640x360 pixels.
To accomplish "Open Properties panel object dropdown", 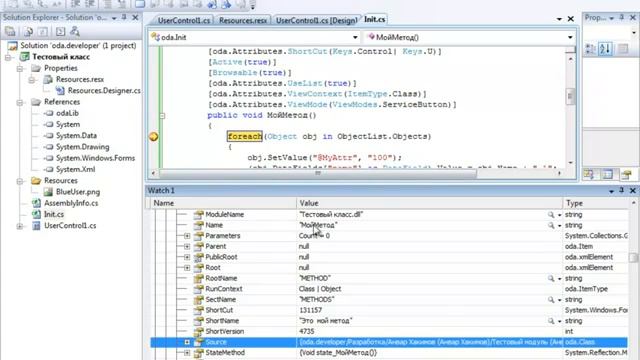I will point(634,32).
